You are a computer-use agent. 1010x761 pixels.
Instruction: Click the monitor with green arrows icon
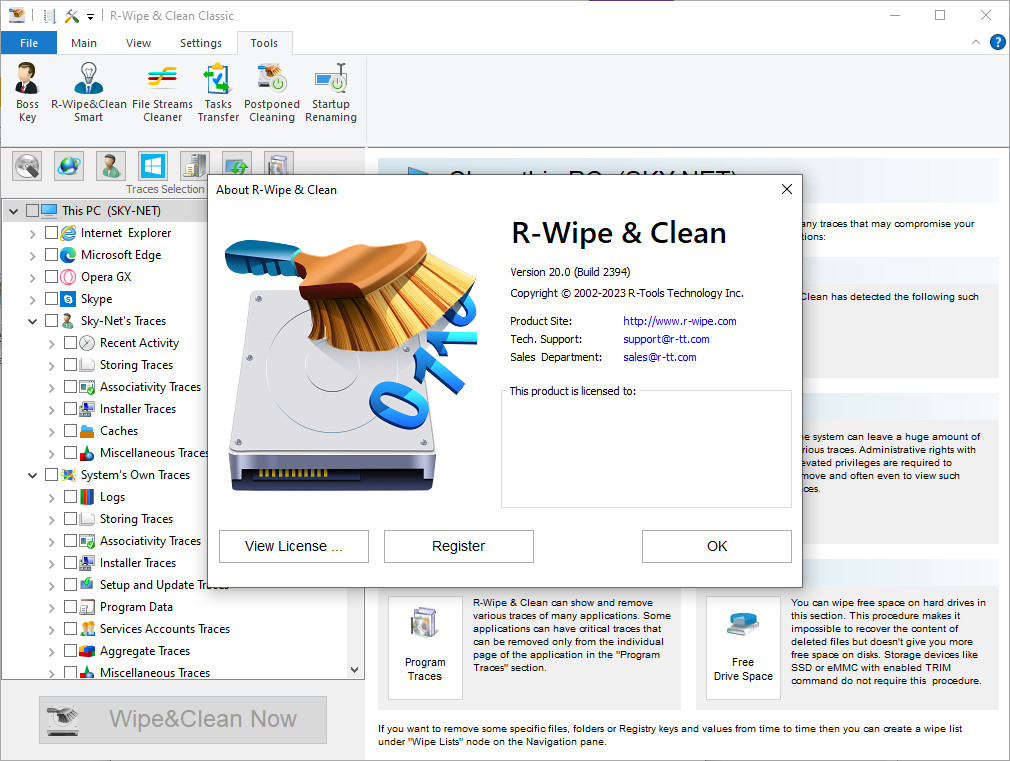click(236, 163)
